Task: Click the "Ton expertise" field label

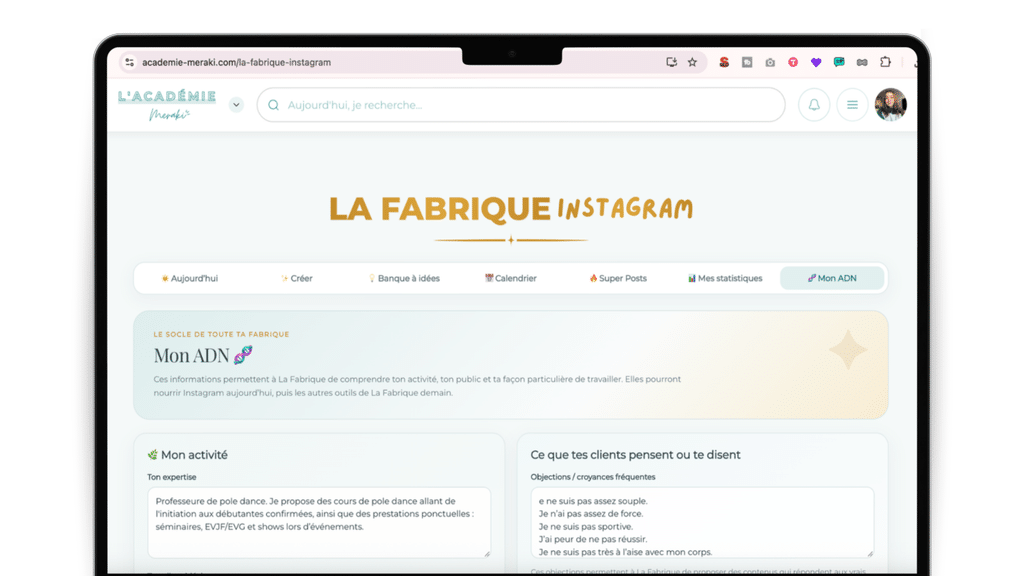Action: point(172,477)
